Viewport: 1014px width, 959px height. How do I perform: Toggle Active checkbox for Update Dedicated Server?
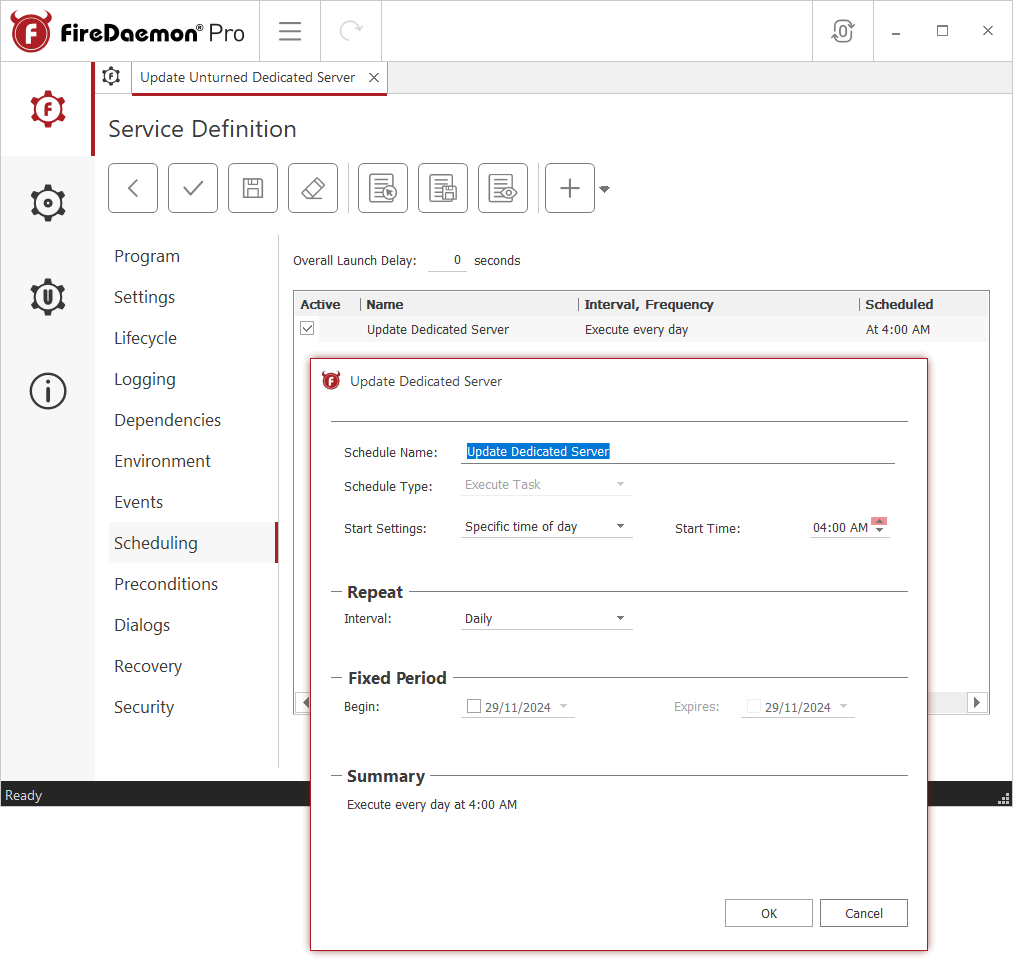coord(307,329)
